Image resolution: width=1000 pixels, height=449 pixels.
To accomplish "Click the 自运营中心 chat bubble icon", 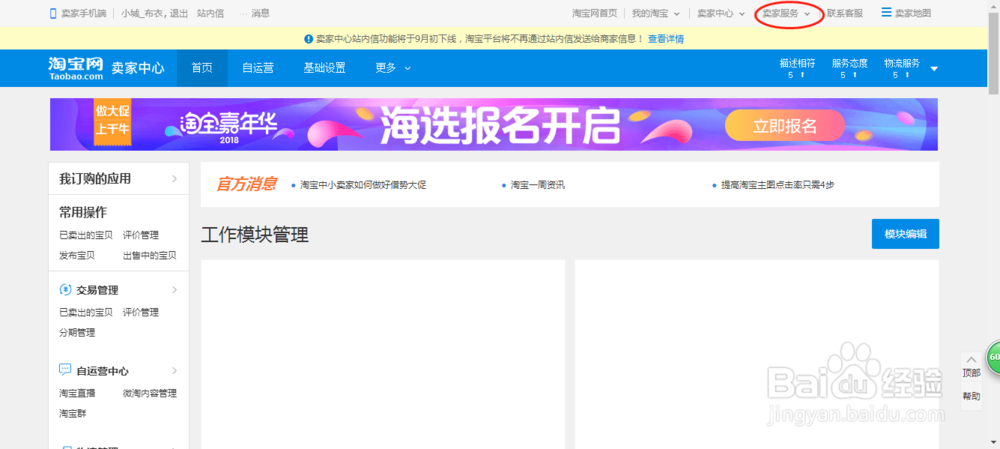I will pos(65,370).
